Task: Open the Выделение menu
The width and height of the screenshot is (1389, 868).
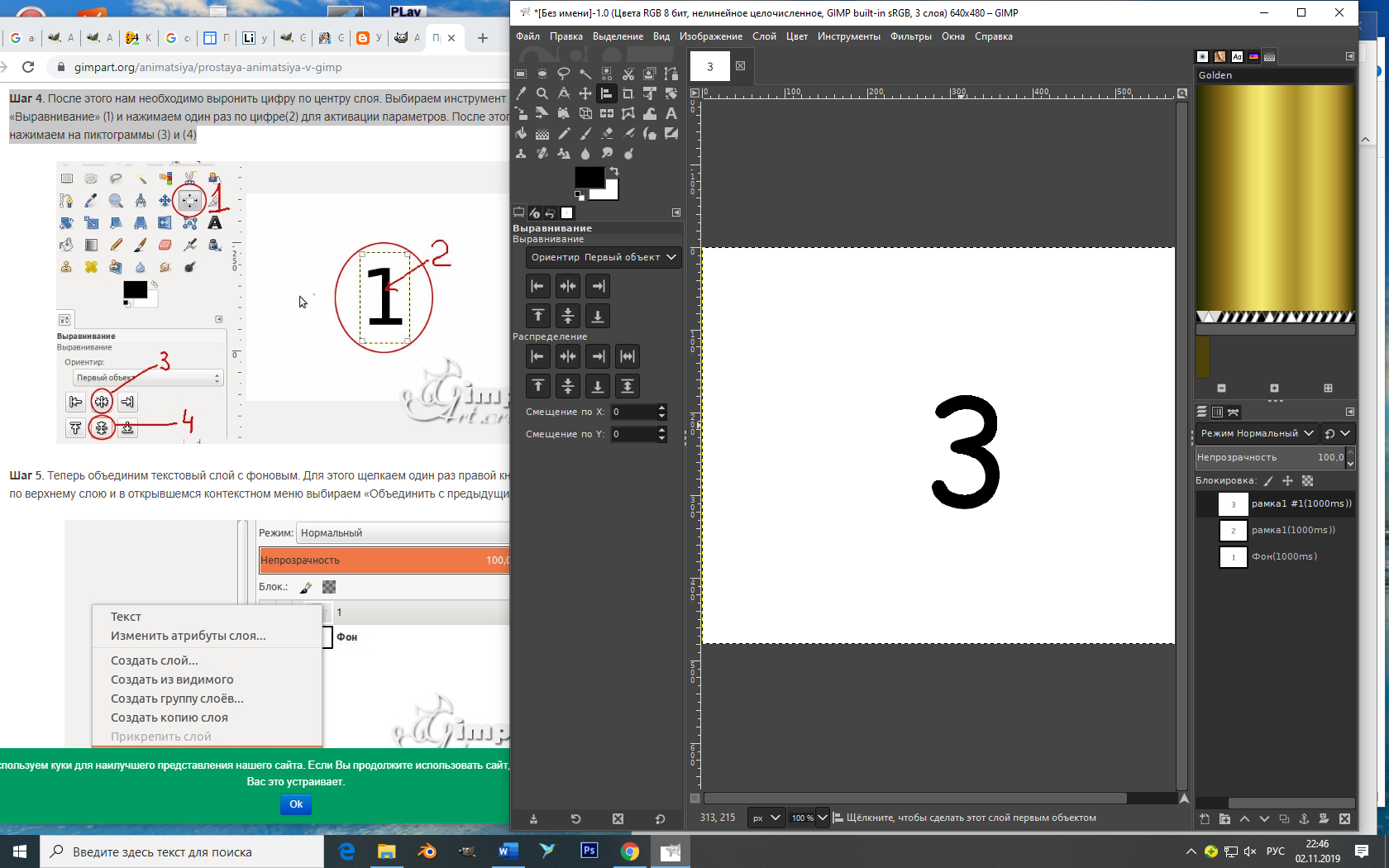Action: (x=618, y=36)
